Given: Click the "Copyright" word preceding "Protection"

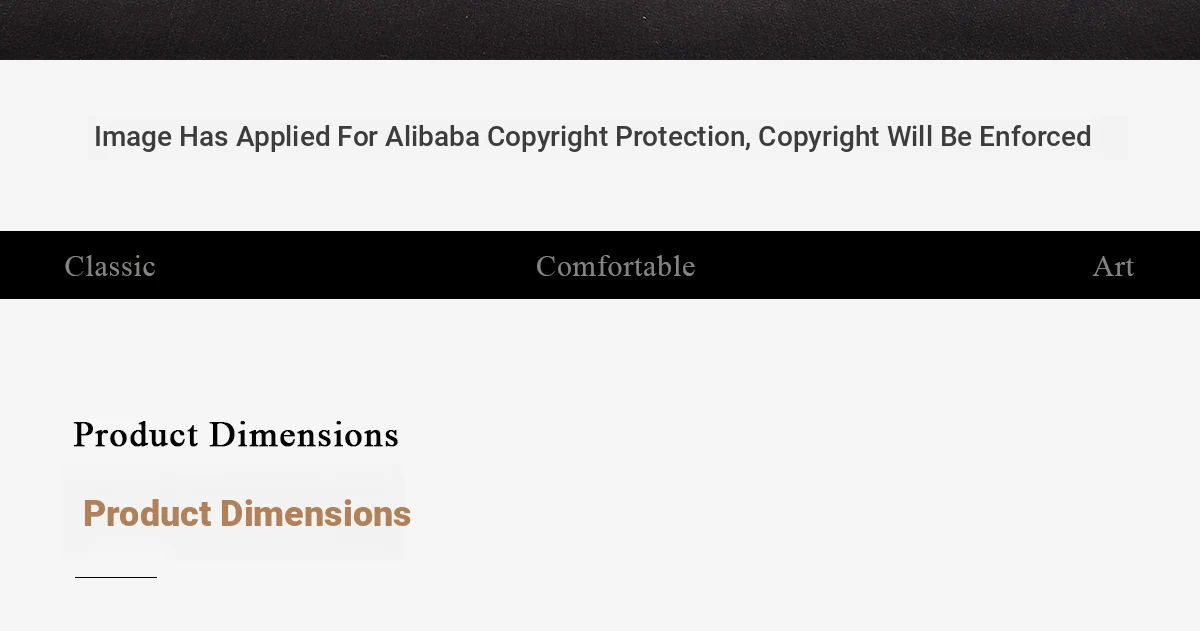Looking at the screenshot, I should (547, 137).
